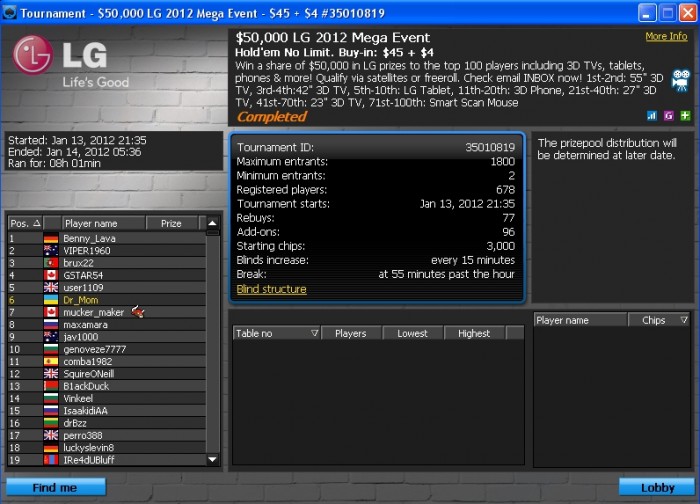Screen dimensions: 700x504
Task: Click the Australian flag beside VIPER1960
Action: pyautogui.click(x=51, y=250)
